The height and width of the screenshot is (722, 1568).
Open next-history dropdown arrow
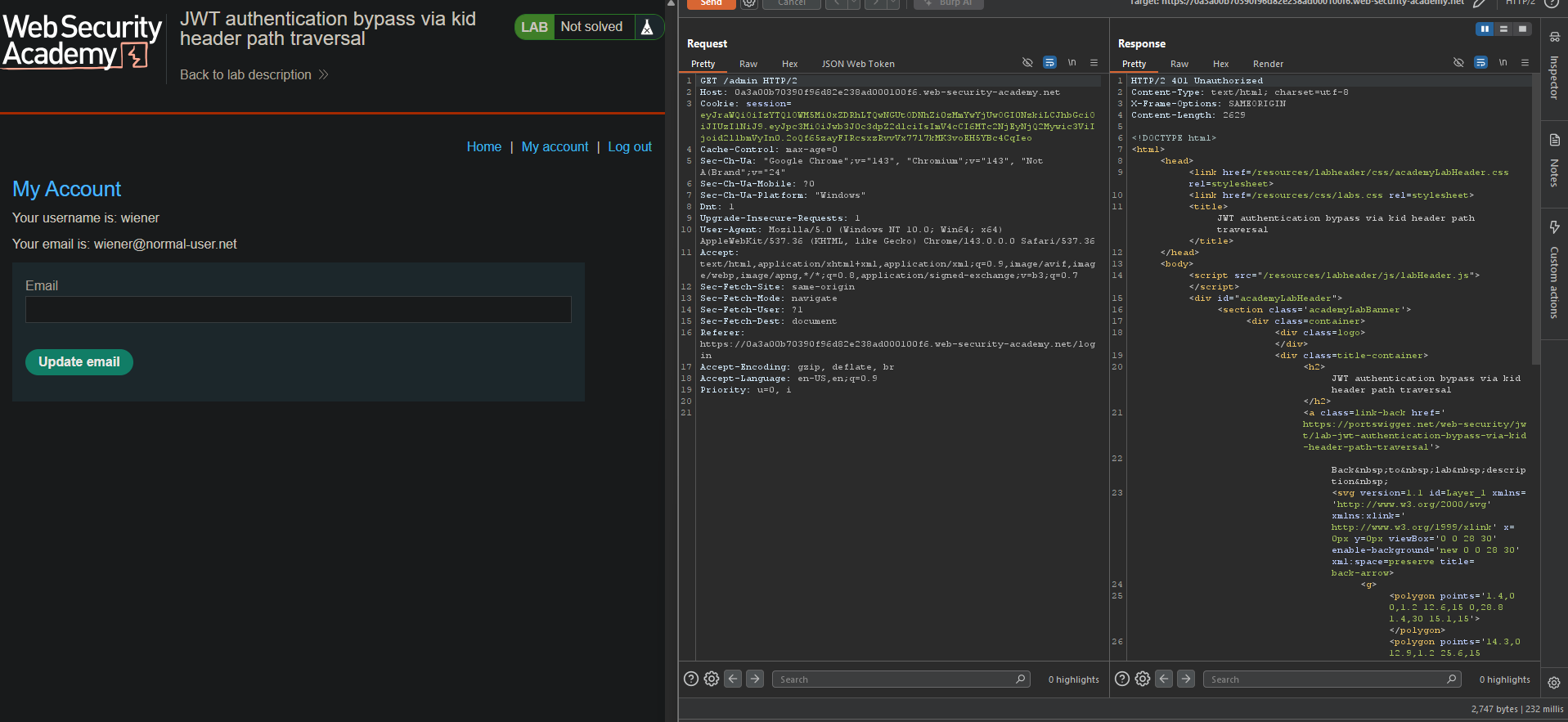tap(893, 3)
